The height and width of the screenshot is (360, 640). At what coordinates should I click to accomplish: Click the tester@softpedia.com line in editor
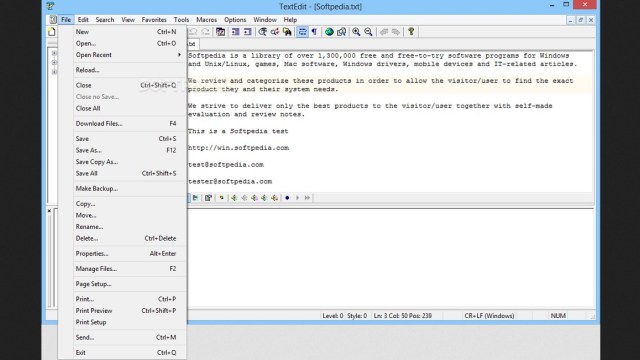point(230,181)
